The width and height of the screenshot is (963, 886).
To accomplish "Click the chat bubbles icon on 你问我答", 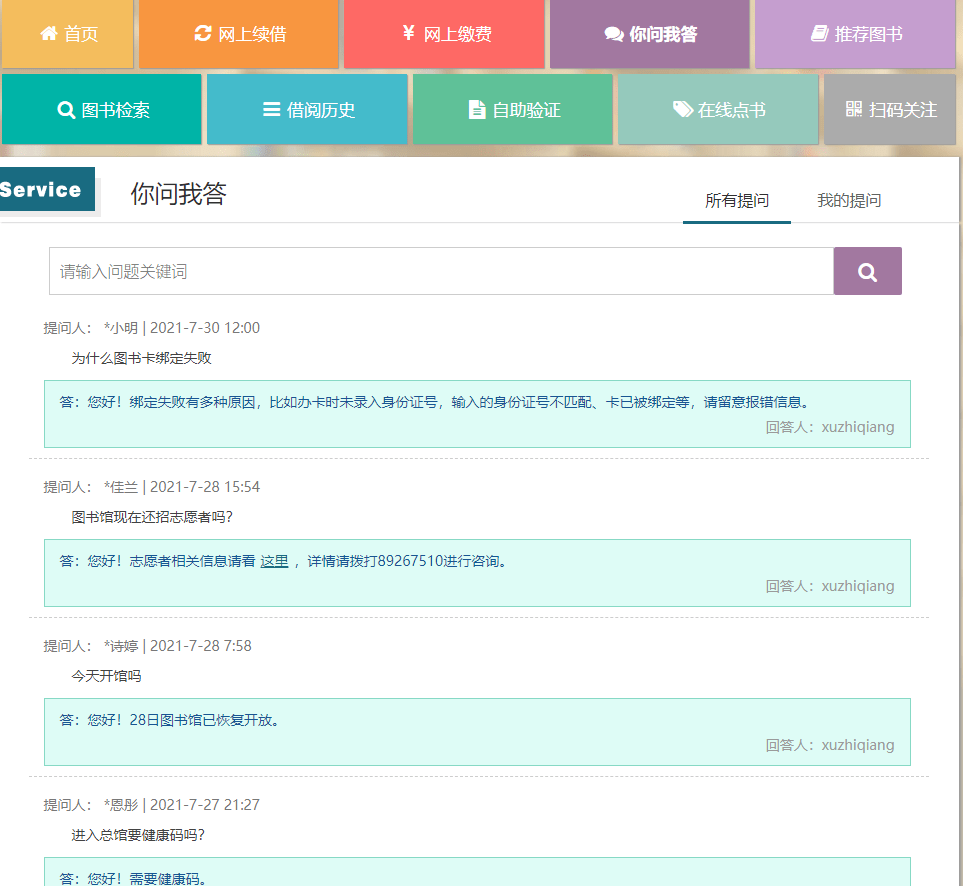I will 614,34.
